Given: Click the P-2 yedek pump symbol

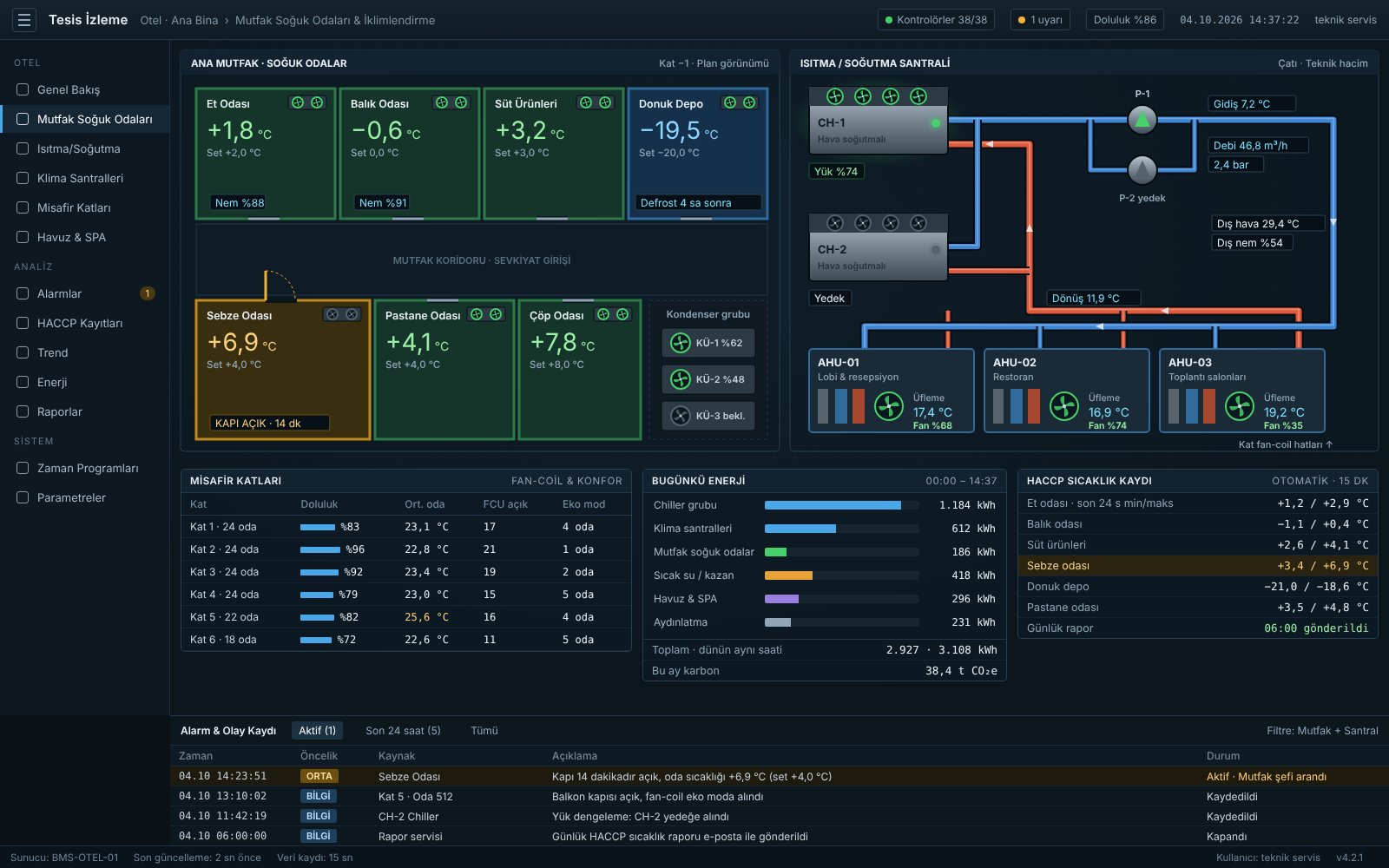Looking at the screenshot, I should pyautogui.click(x=1142, y=170).
